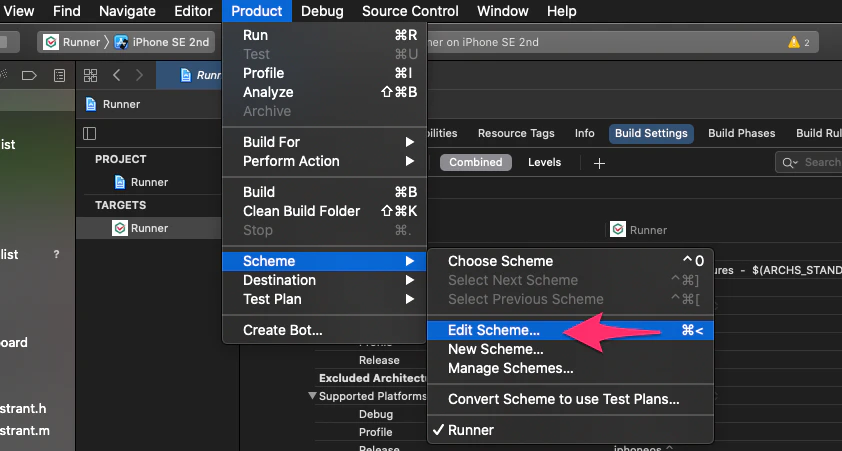The width and height of the screenshot is (842, 451).
Task: Select the Levels view filter
Action: point(545,162)
